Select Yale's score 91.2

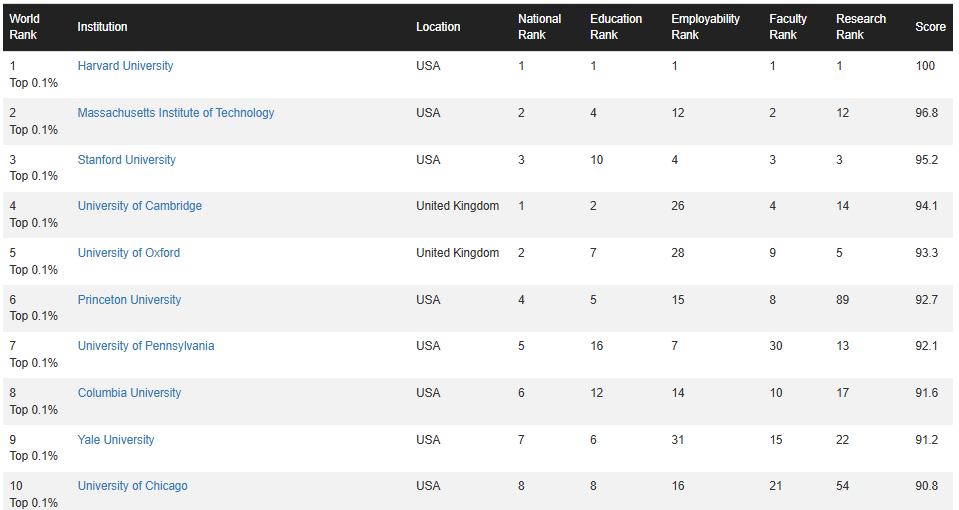[927, 440]
